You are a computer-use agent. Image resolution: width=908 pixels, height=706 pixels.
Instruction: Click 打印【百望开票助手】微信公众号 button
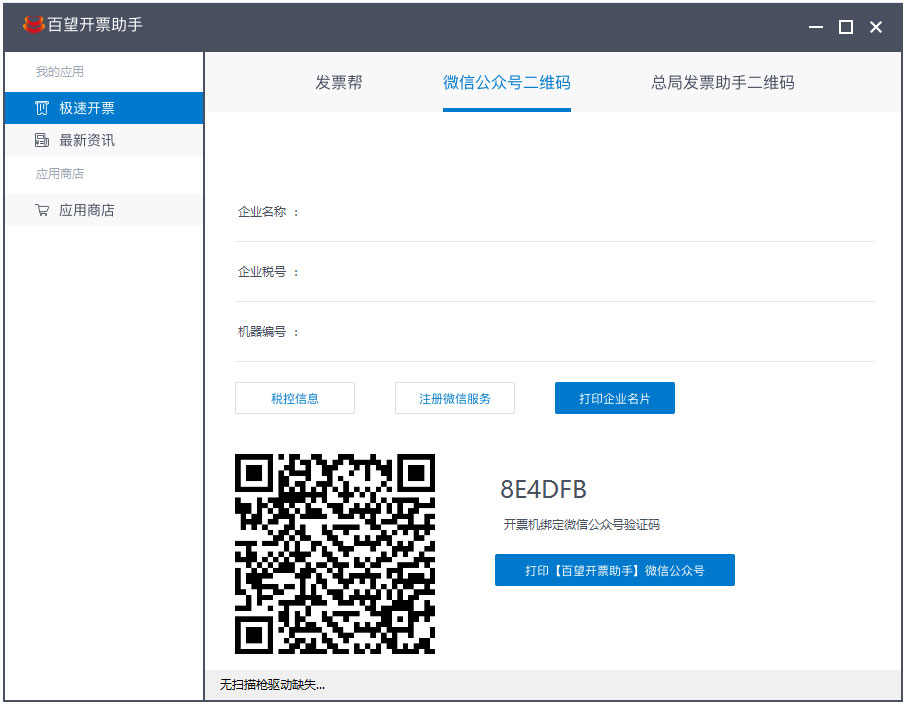click(x=614, y=570)
